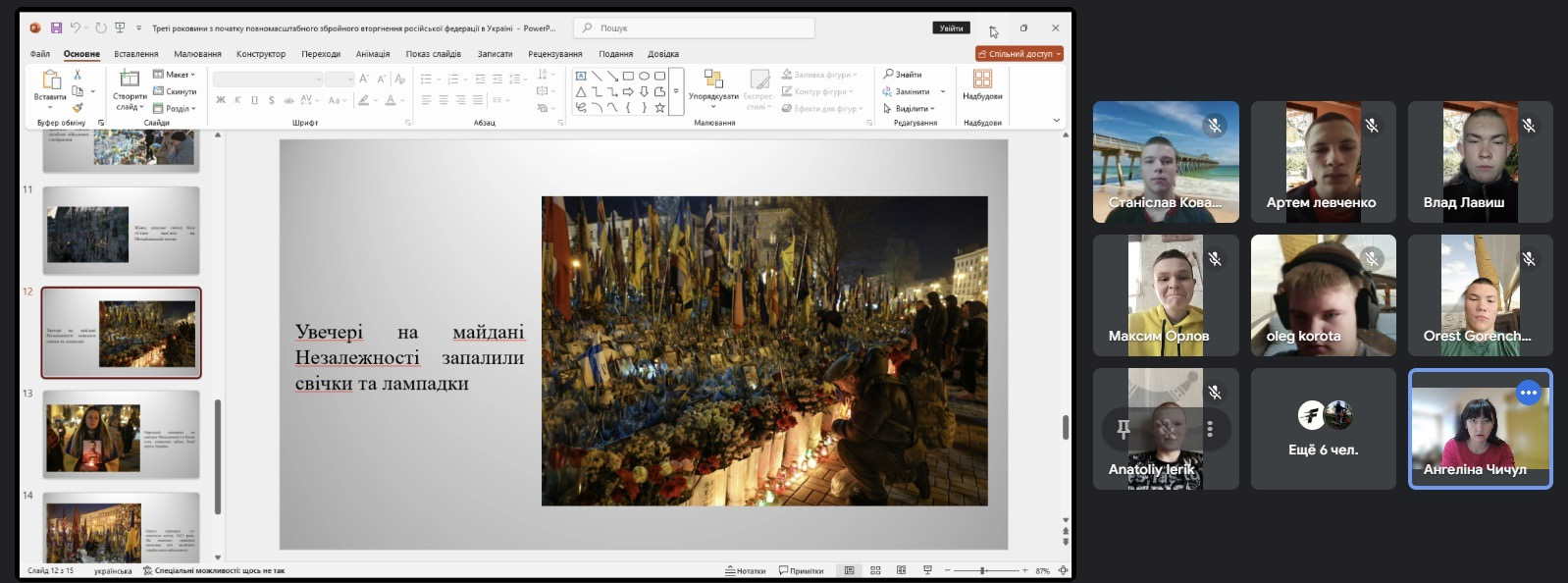
Task: Click the Скинути reset slide button
Action: coord(175,91)
